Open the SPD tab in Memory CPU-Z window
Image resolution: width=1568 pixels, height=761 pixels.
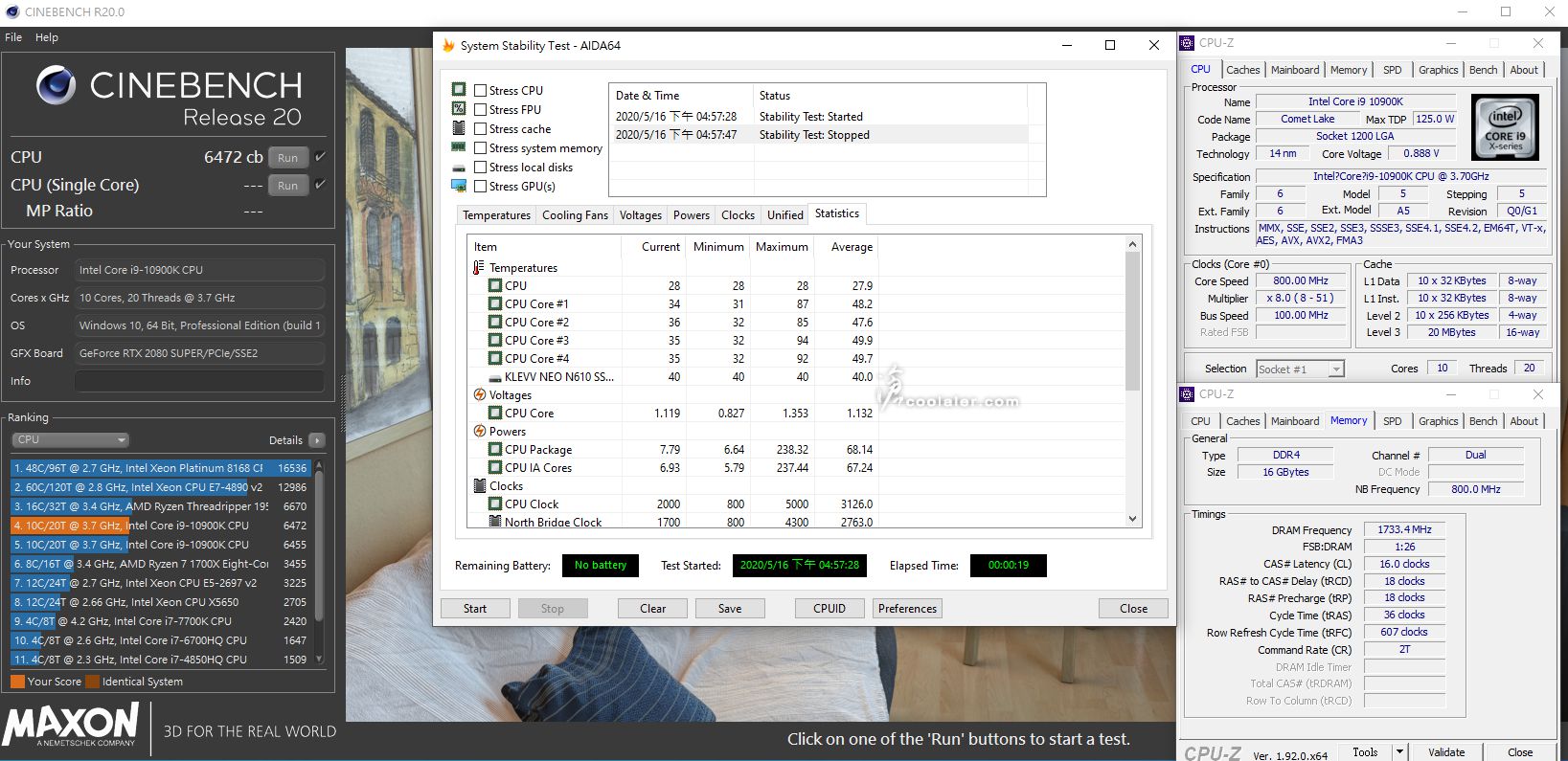click(x=1392, y=421)
